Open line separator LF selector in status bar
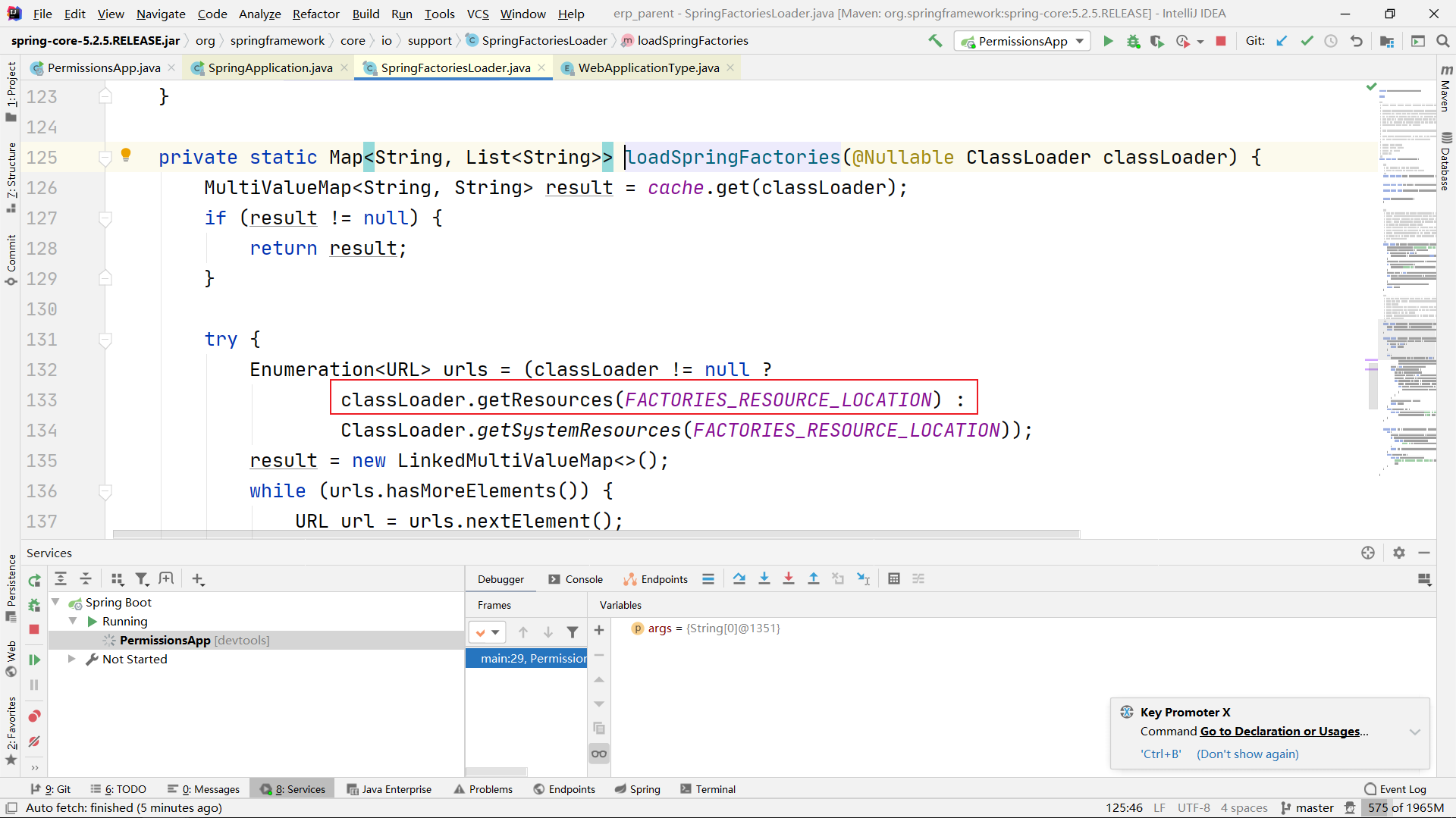1456x818 pixels. click(1159, 808)
